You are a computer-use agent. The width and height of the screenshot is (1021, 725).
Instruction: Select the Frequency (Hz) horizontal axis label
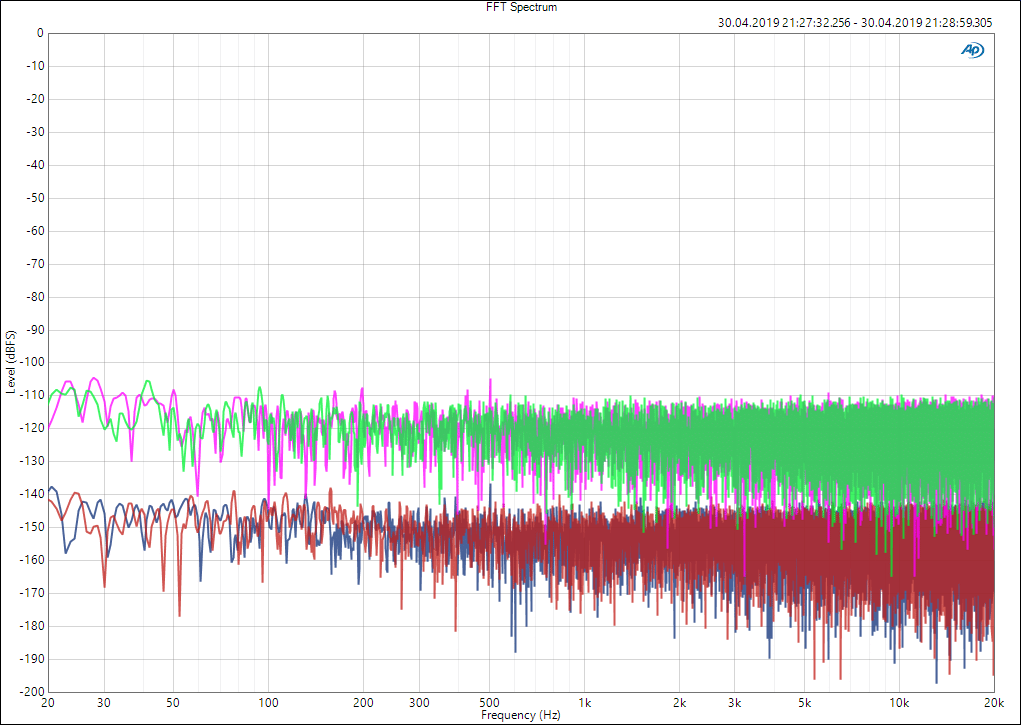(521, 716)
